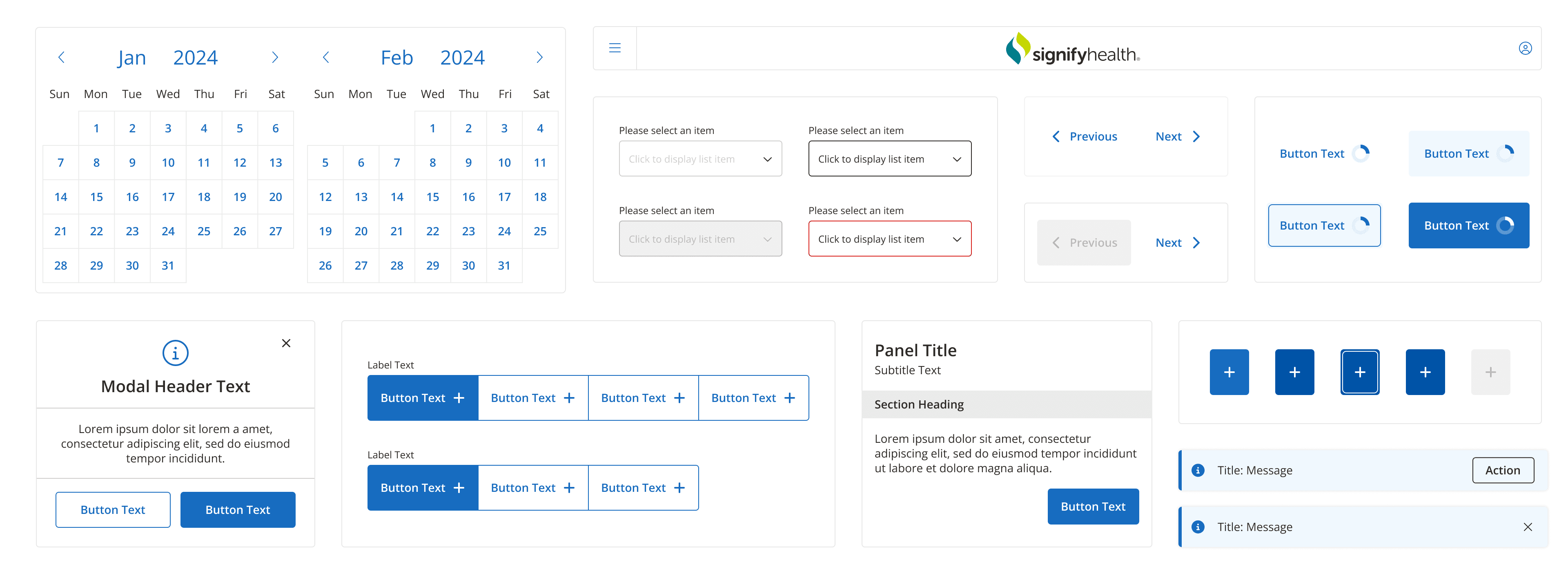This screenshot has width=1568, height=567.
Task: Select third Button Text in lower group
Action: pyautogui.click(x=643, y=489)
